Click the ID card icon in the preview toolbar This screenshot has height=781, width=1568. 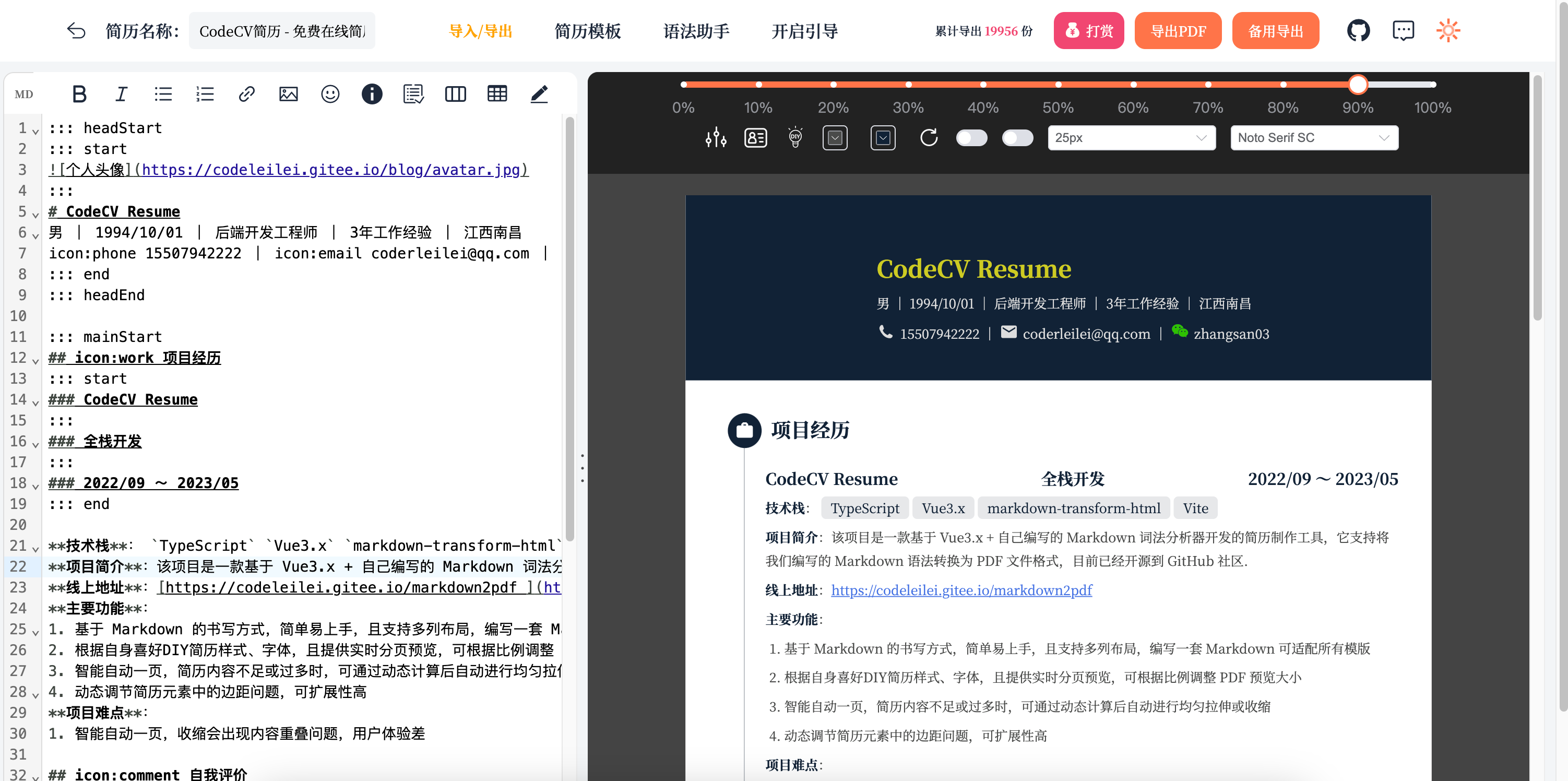pos(755,138)
